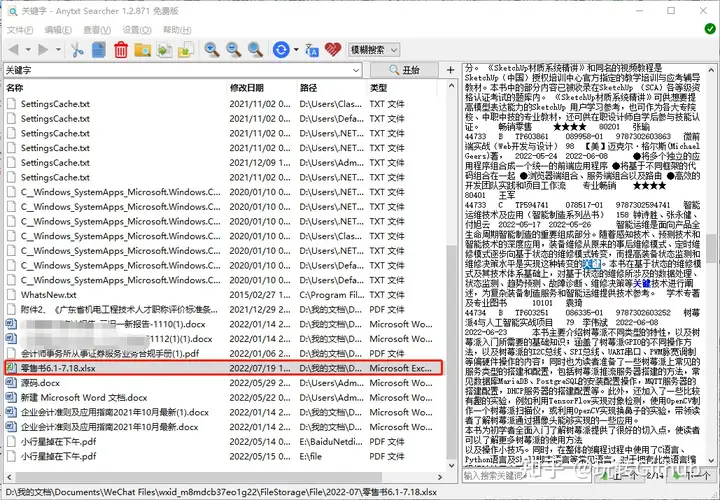Sort by the 类型 column header
720x500 pixels.
click(402, 88)
